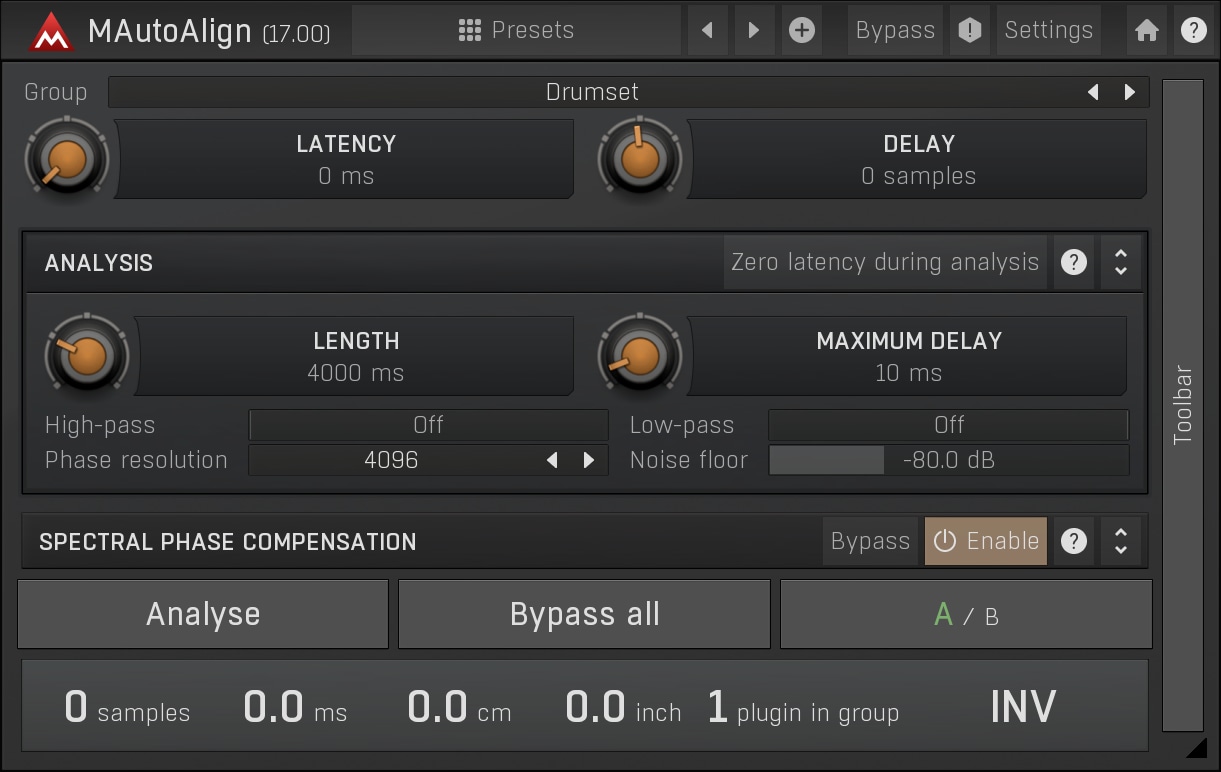Toggle the INV phase invert button
Viewport: 1221px width, 772px height.
1022,707
